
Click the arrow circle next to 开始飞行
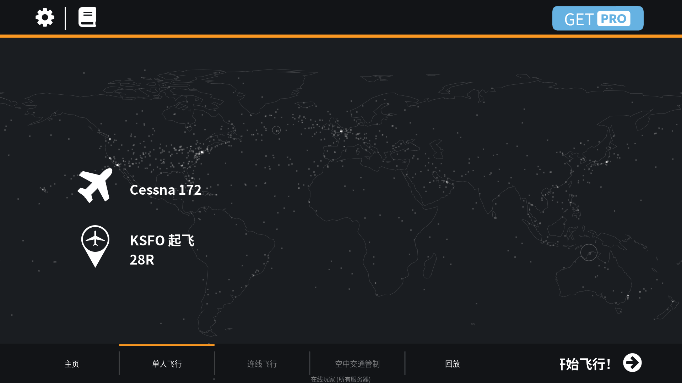coord(632,363)
